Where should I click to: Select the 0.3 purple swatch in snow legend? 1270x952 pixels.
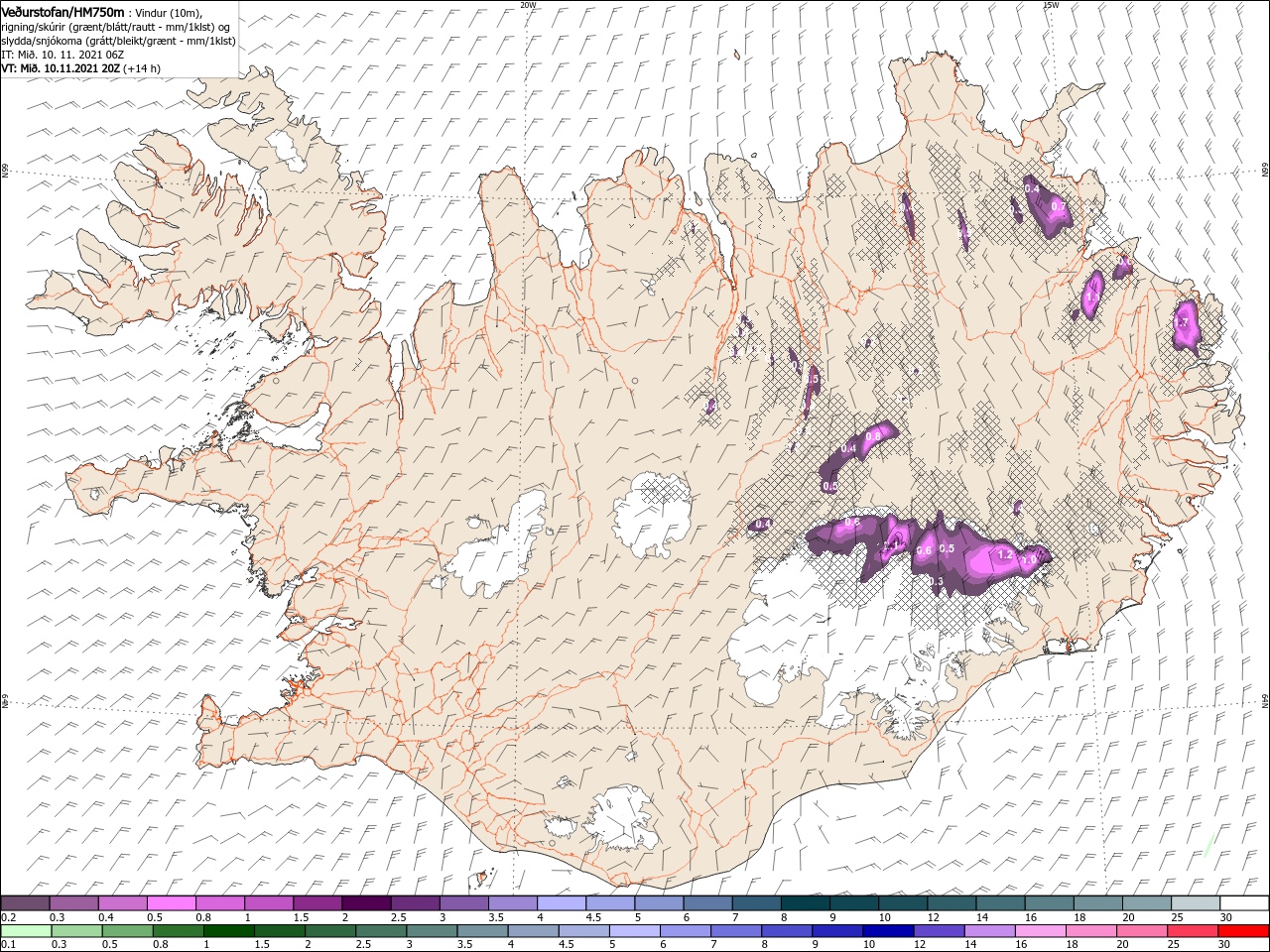click(x=74, y=903)
